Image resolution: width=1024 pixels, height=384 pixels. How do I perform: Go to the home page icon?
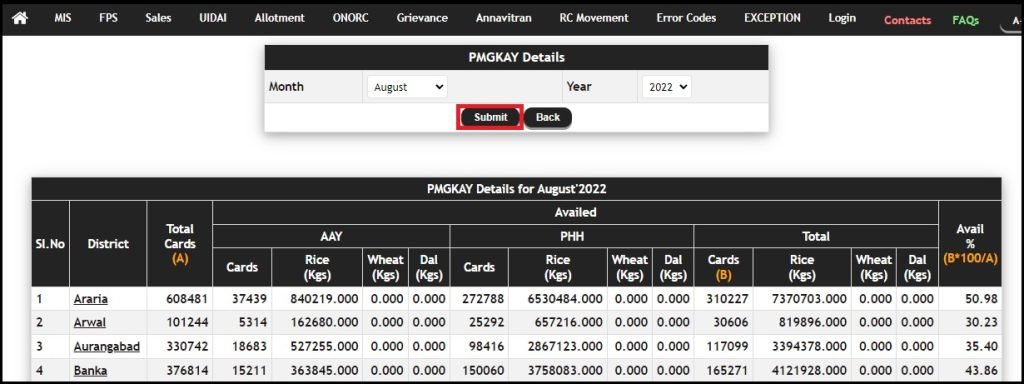point(20,19)
